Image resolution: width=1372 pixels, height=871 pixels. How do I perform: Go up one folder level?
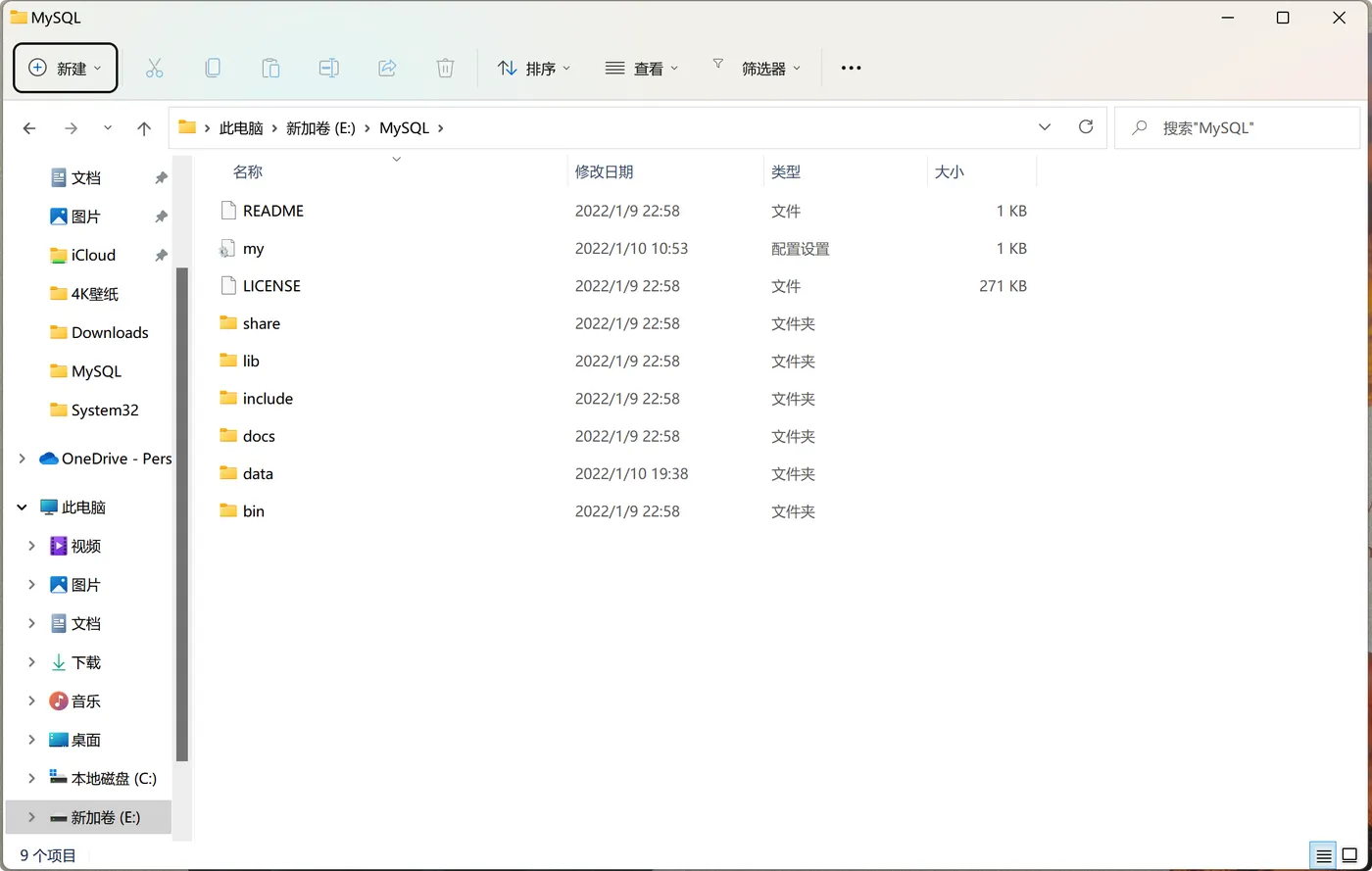(144, 128)
